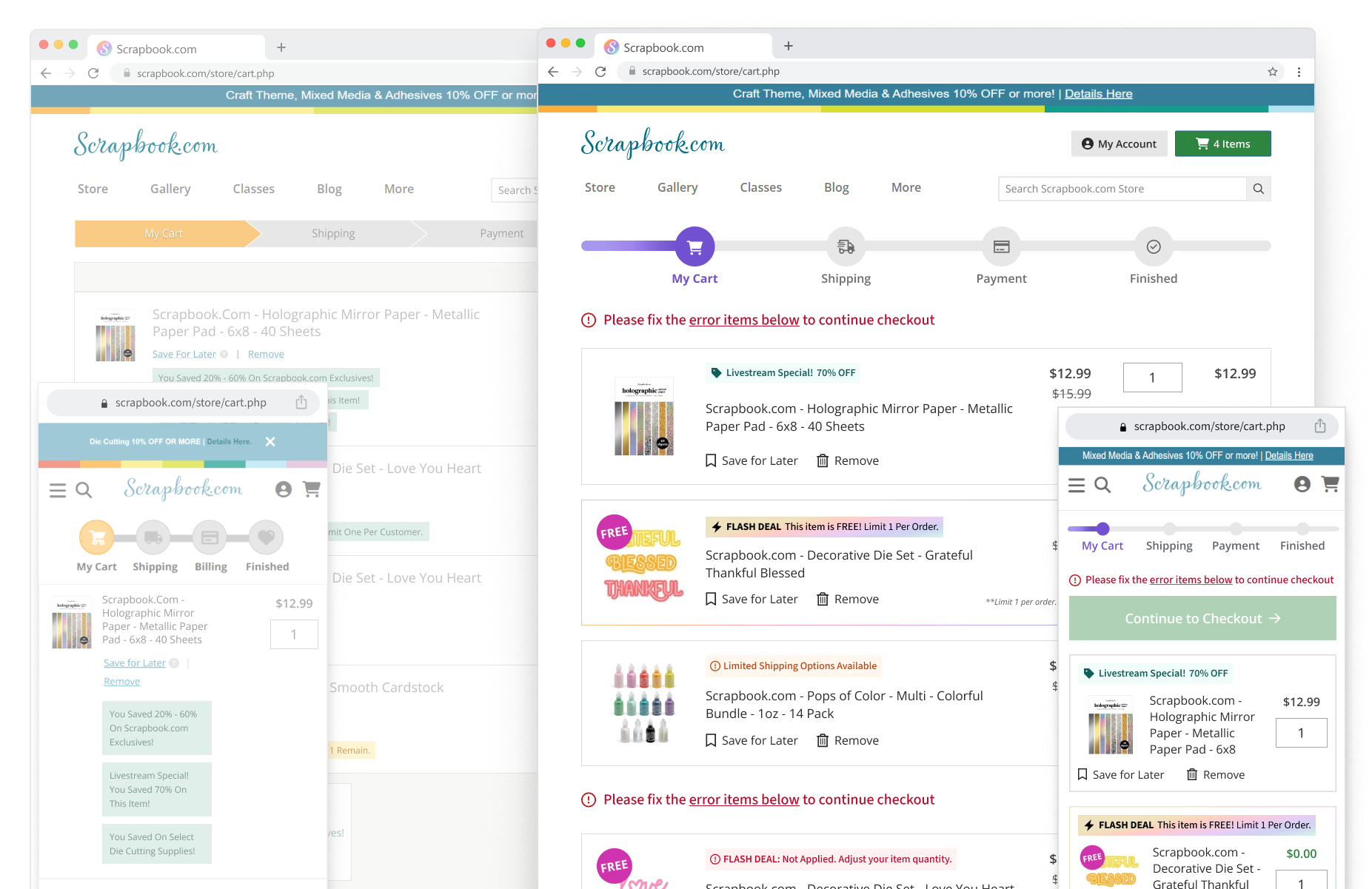The image size is (1372, 889).
Task: Open Gallery menu in front window
Action: pos(677,188)
